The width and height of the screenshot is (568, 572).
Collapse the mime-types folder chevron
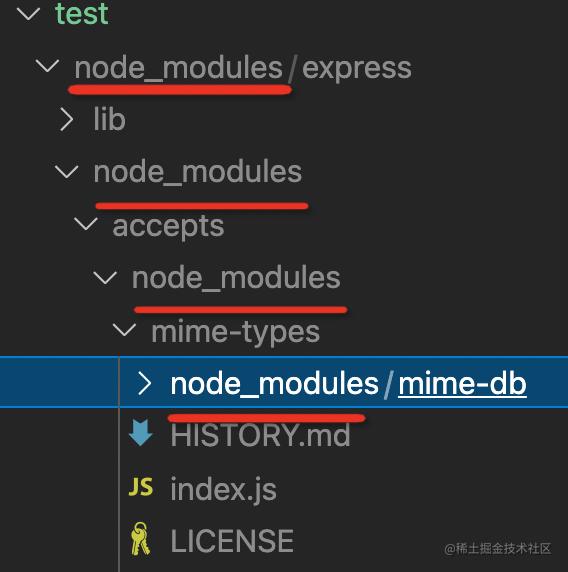[124, 329]
